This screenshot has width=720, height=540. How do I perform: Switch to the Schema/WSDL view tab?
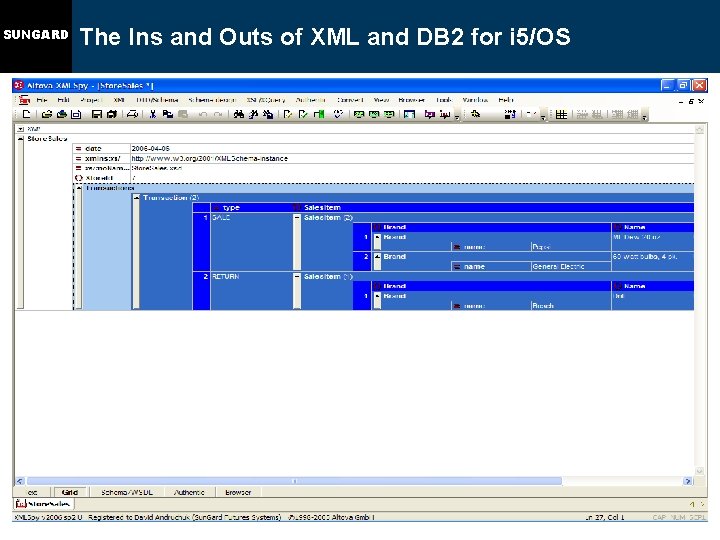tap(127, 492)
